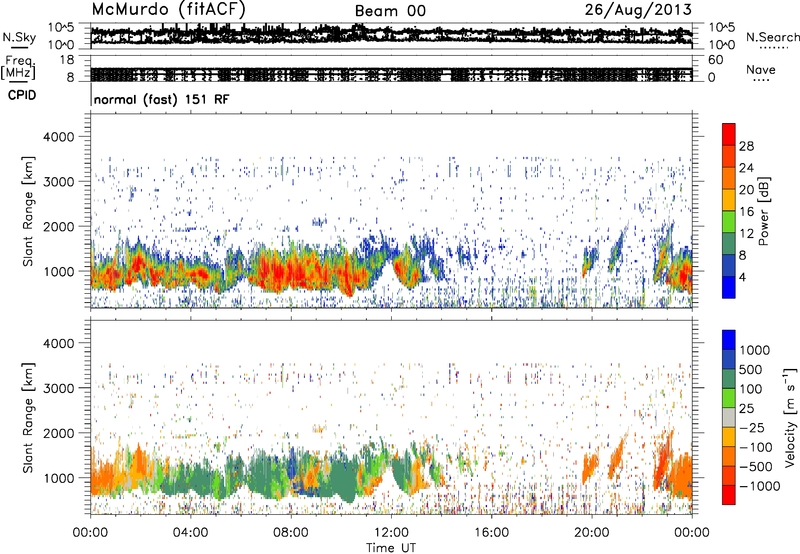
Task: Click the Nave legend label
Action: [761, 70]
